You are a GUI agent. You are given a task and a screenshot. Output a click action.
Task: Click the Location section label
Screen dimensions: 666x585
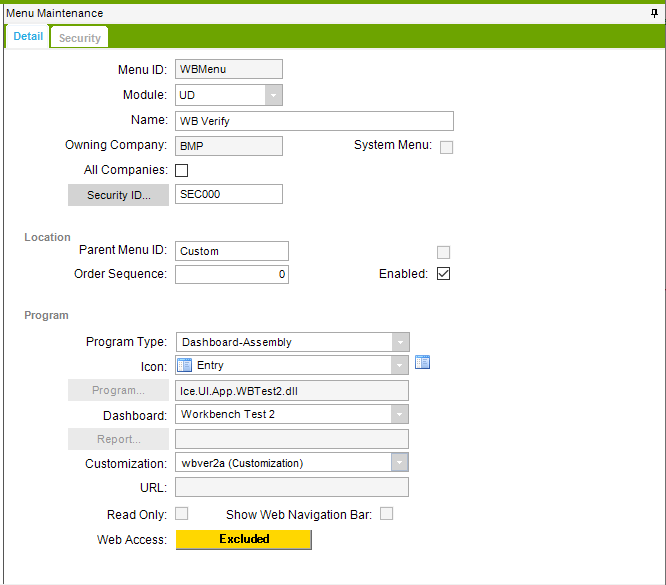coord(47,237)
